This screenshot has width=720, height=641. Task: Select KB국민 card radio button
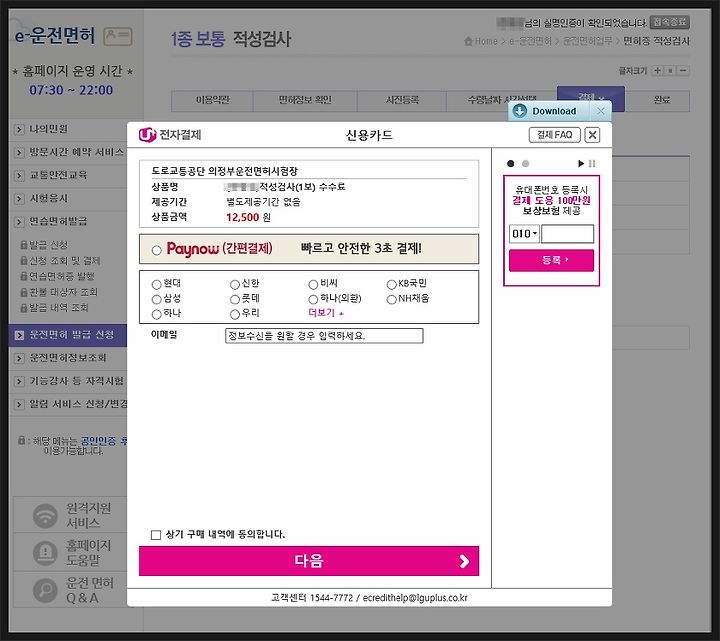391,285
